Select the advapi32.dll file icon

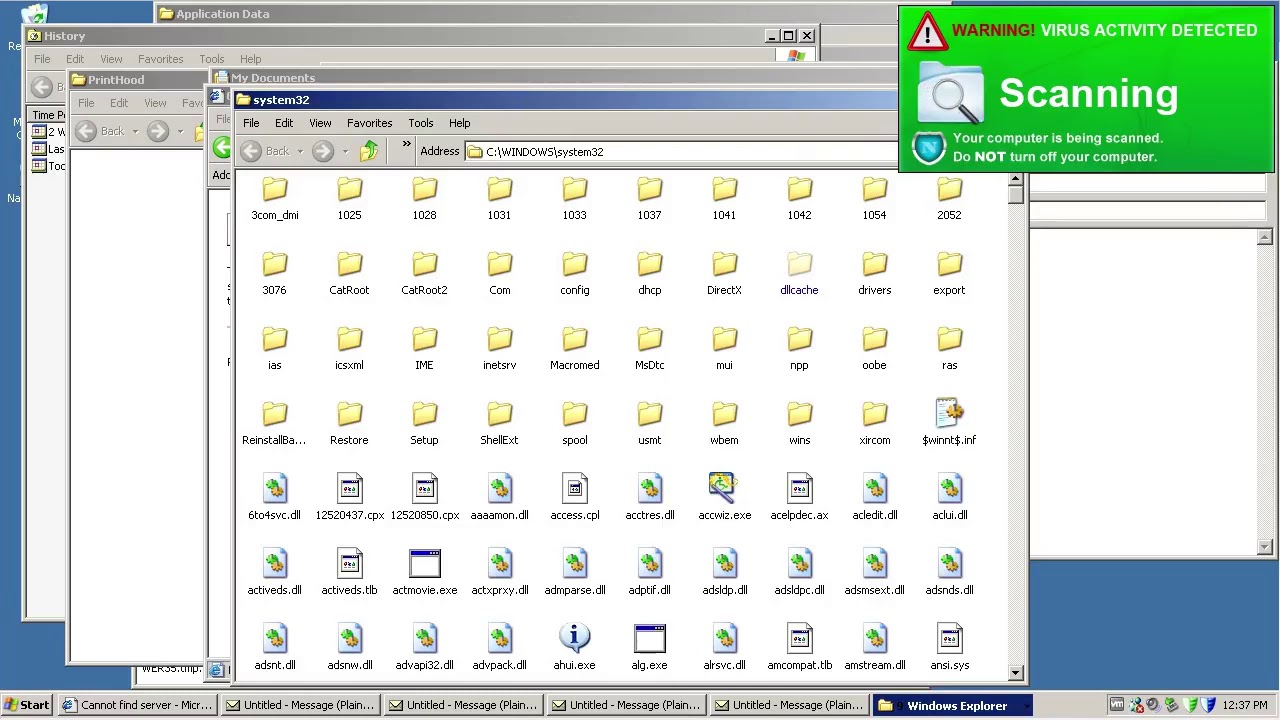coord(424,639)
